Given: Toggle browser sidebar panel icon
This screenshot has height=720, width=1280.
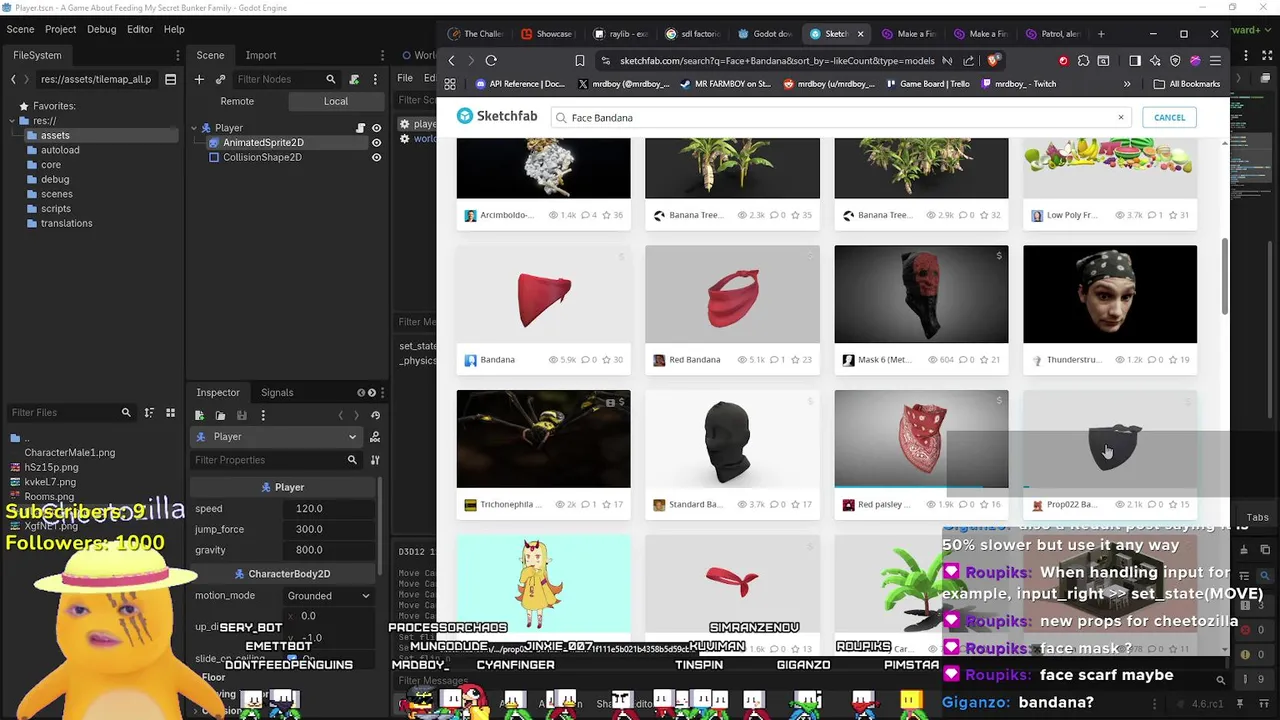Looking at the screenshot, I should [1134, 61].
